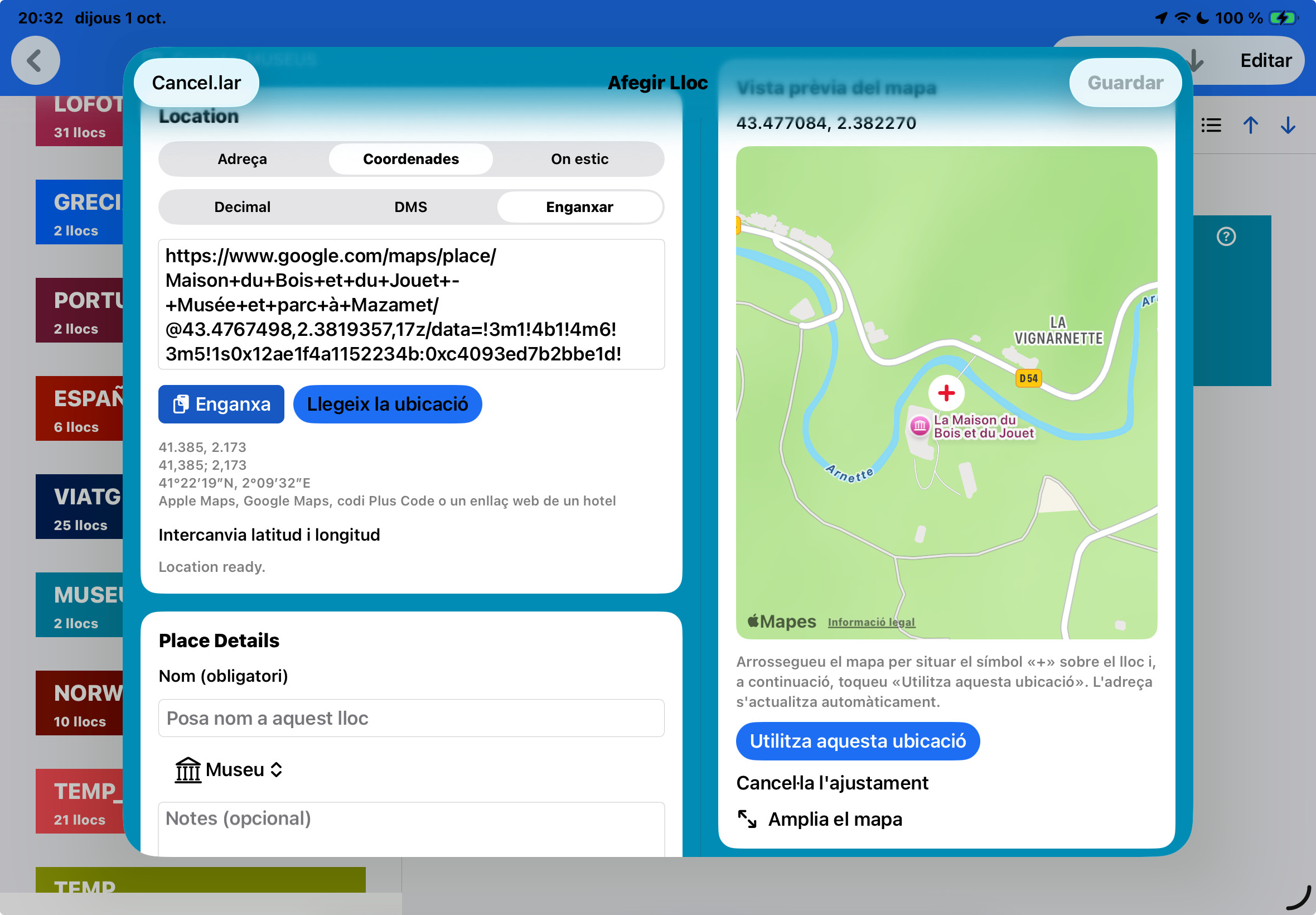Screen dimensions: 1316x915
Task: Click Utilitza aquesta ubicació
Action: pyautogui.click(x=858, y=741)
